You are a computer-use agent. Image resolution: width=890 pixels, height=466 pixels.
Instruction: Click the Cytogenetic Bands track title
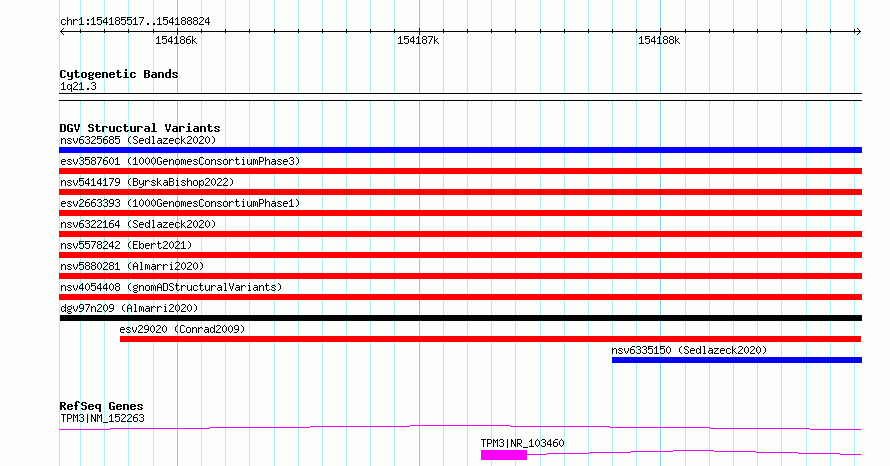coord(119,74)
